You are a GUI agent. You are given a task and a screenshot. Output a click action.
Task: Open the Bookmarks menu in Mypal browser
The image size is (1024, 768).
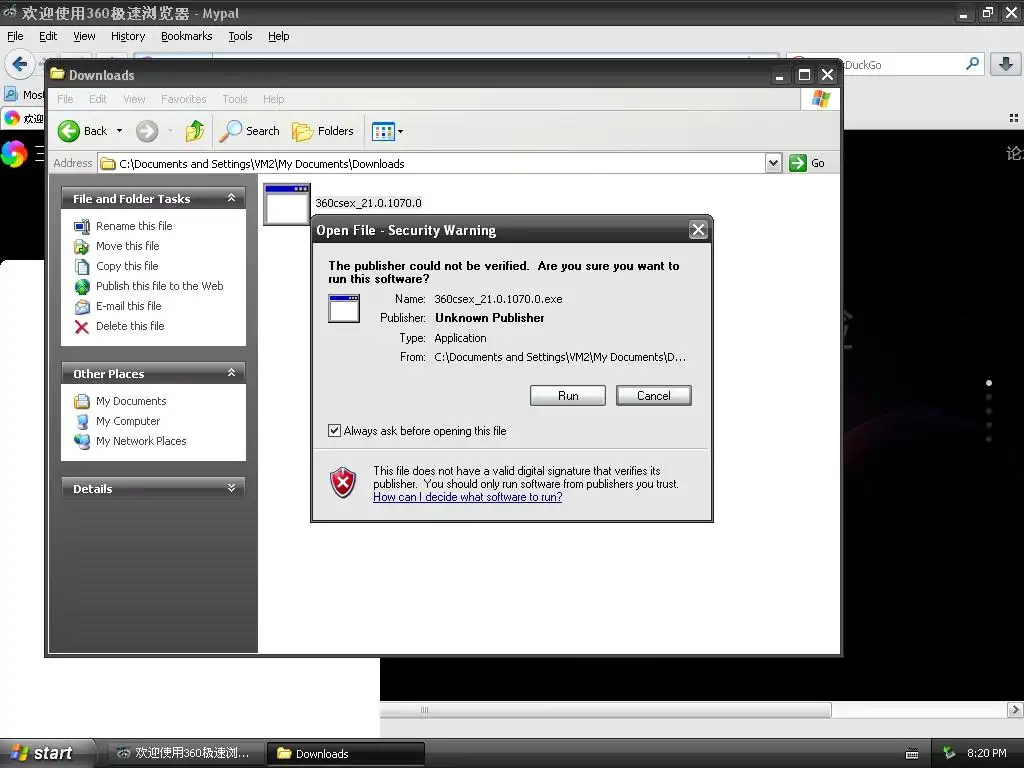pyautogui.click(x=187, y=36)
